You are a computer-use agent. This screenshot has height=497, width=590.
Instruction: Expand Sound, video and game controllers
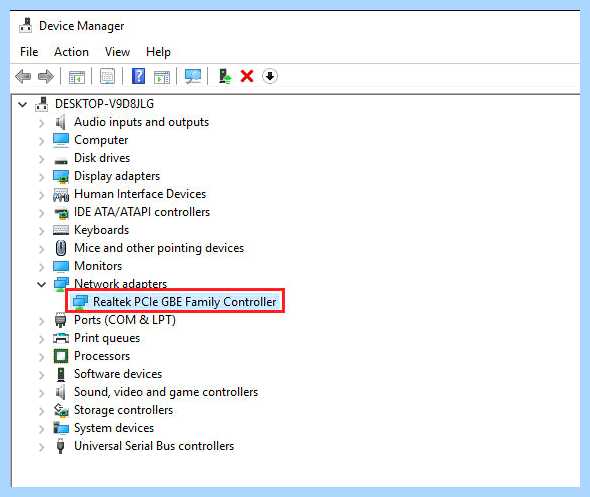[x=41, y=394]
